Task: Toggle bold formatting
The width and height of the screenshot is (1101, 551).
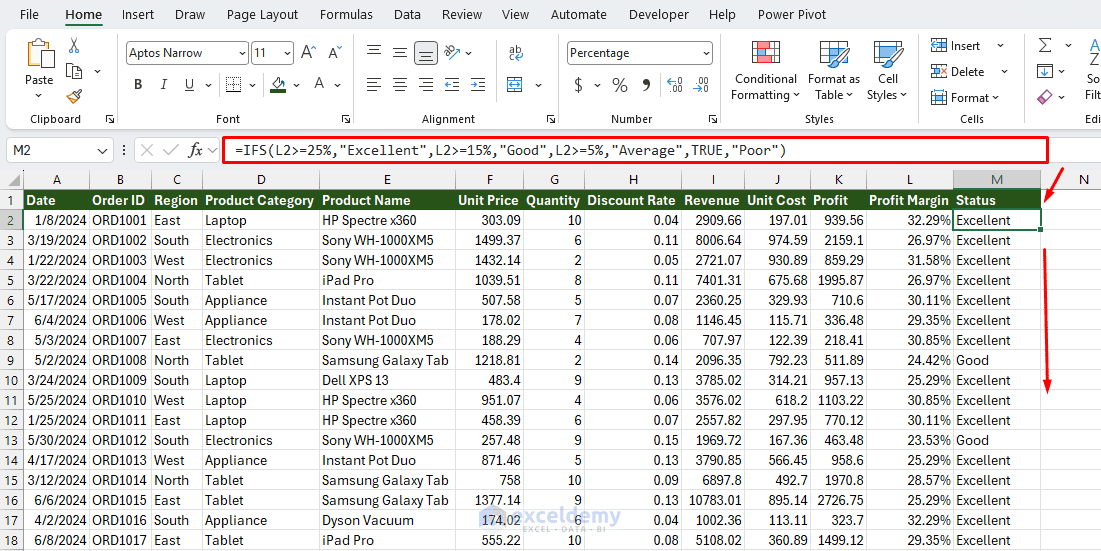Action: 138,85
